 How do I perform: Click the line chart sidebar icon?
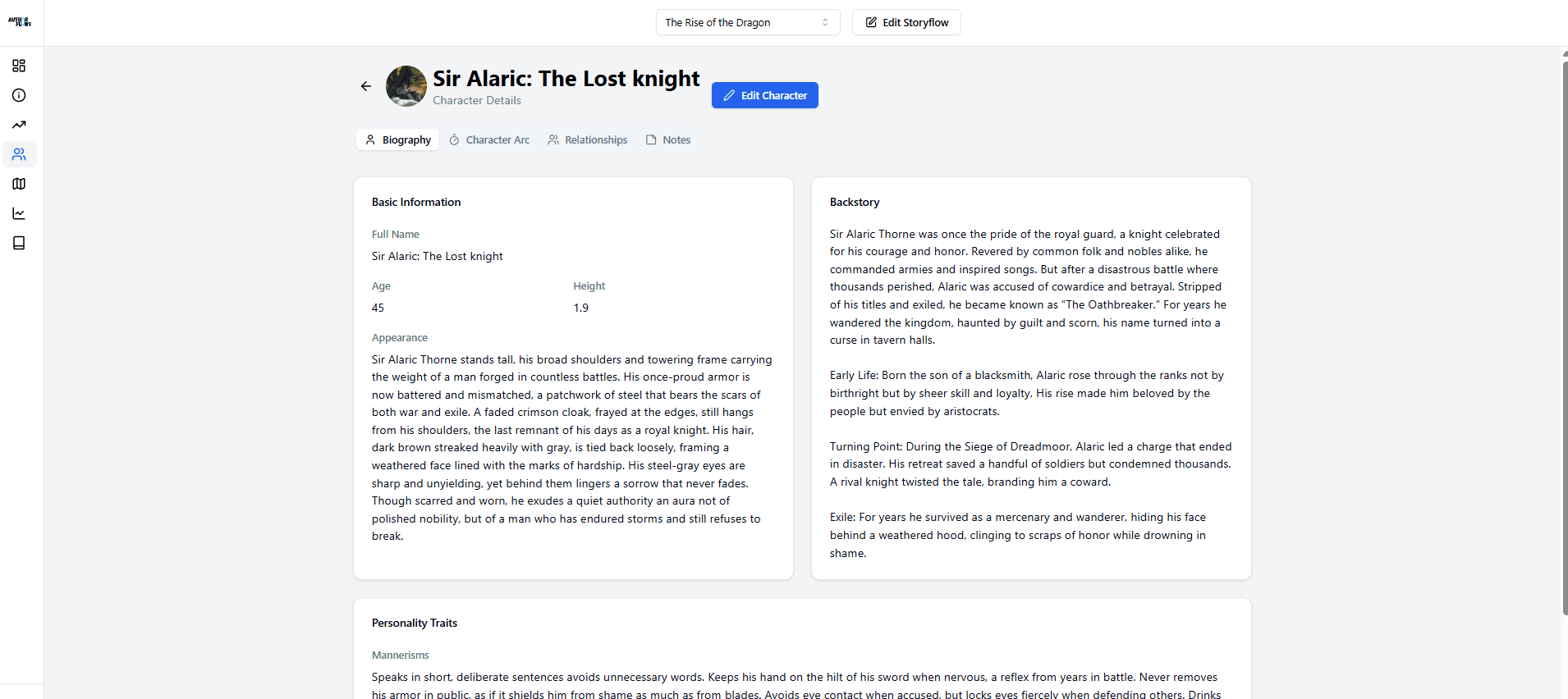point(19,213)
